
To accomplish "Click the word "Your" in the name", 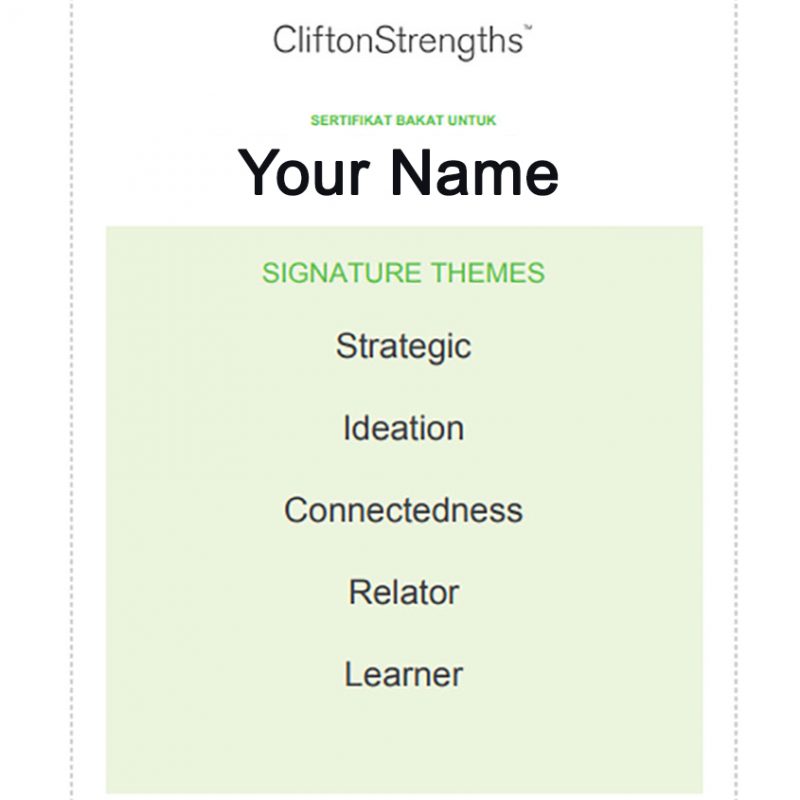I will (x=305, y=172).
